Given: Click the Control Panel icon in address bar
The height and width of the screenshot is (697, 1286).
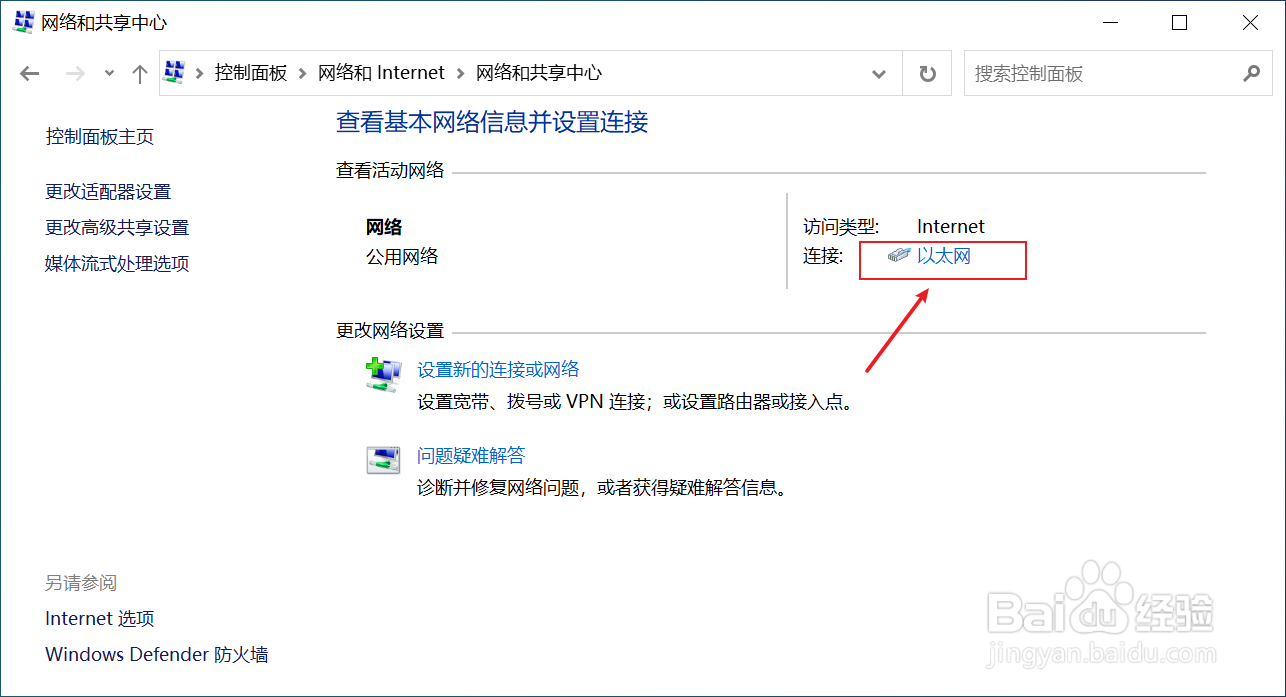Looking at the screenshot, I should (x=176, y=72).
